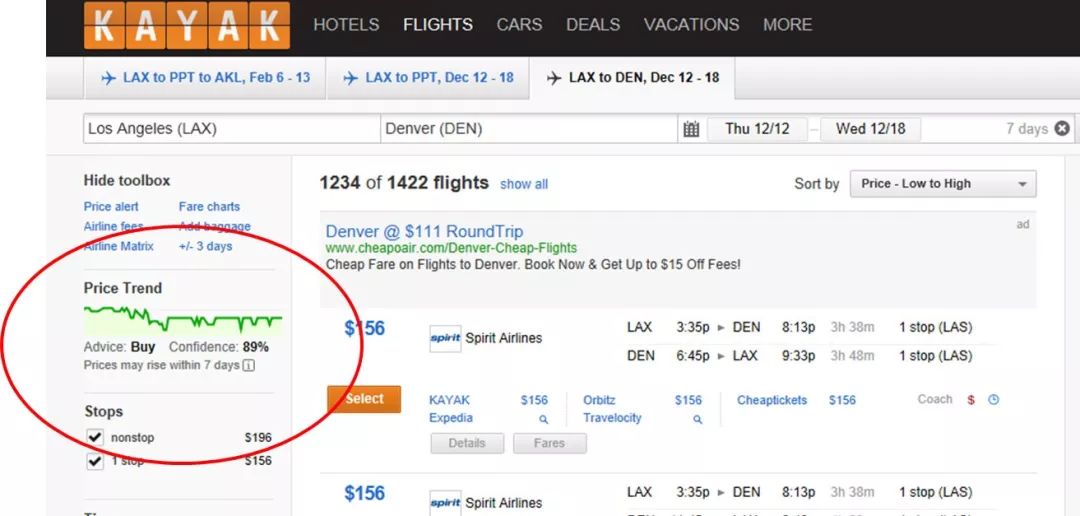Click the magnifier icon next to Travelocity
Image resolution: width=1080 pixels, height=516 pixels.
(x=697, y=419)
